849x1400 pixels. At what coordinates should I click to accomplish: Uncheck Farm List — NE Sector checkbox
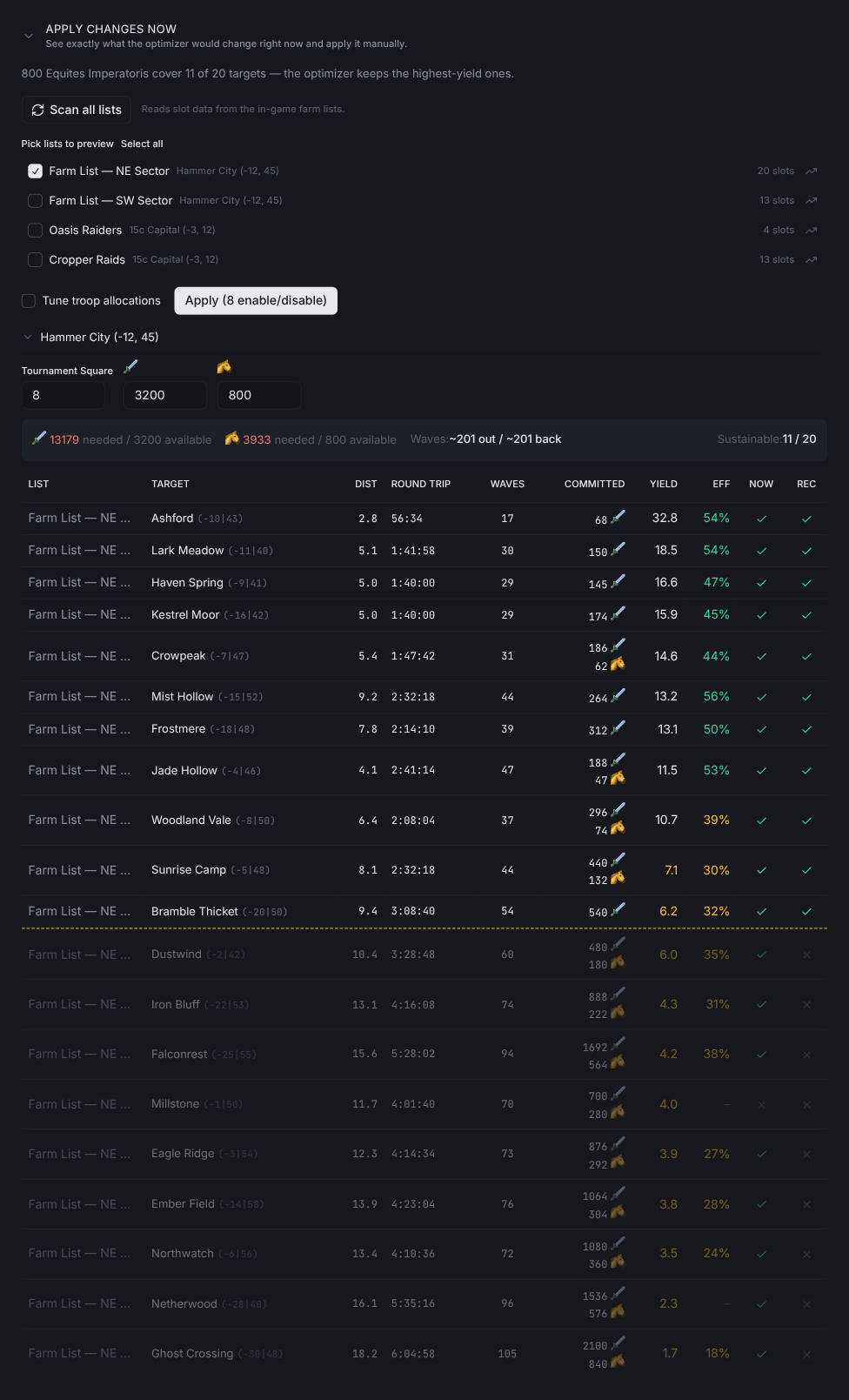(x=35, y=171)
